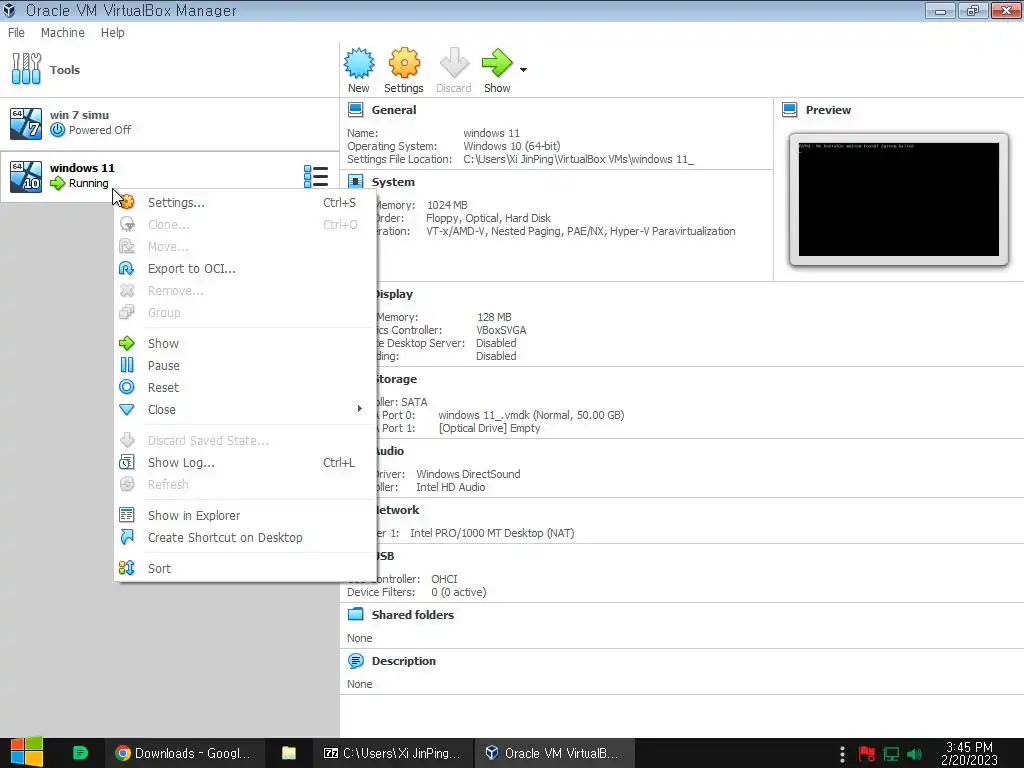Open the File Explorer taskbar icon
Viewport: 1024px width, 768px height.
click(x=289, y=753)
